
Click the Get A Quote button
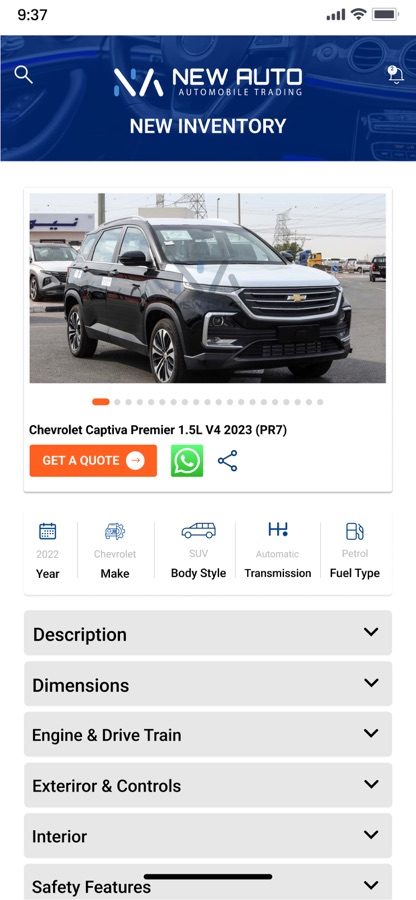tap(94, 460)
